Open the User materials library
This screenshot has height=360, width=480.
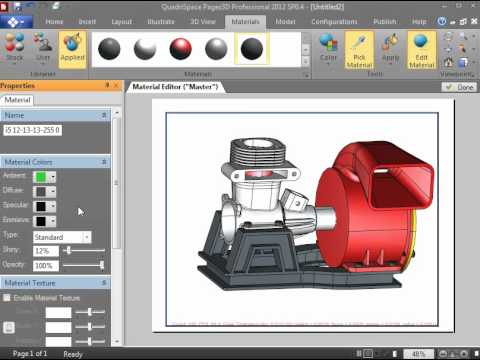pyautogui.click(x=43, y=48)
